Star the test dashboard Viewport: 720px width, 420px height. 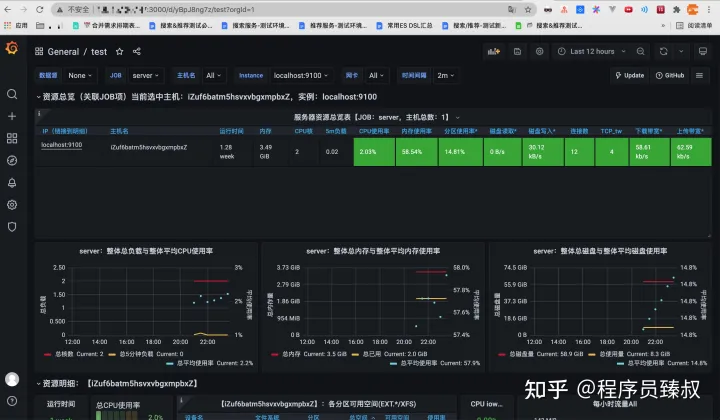tap(119, 51)
